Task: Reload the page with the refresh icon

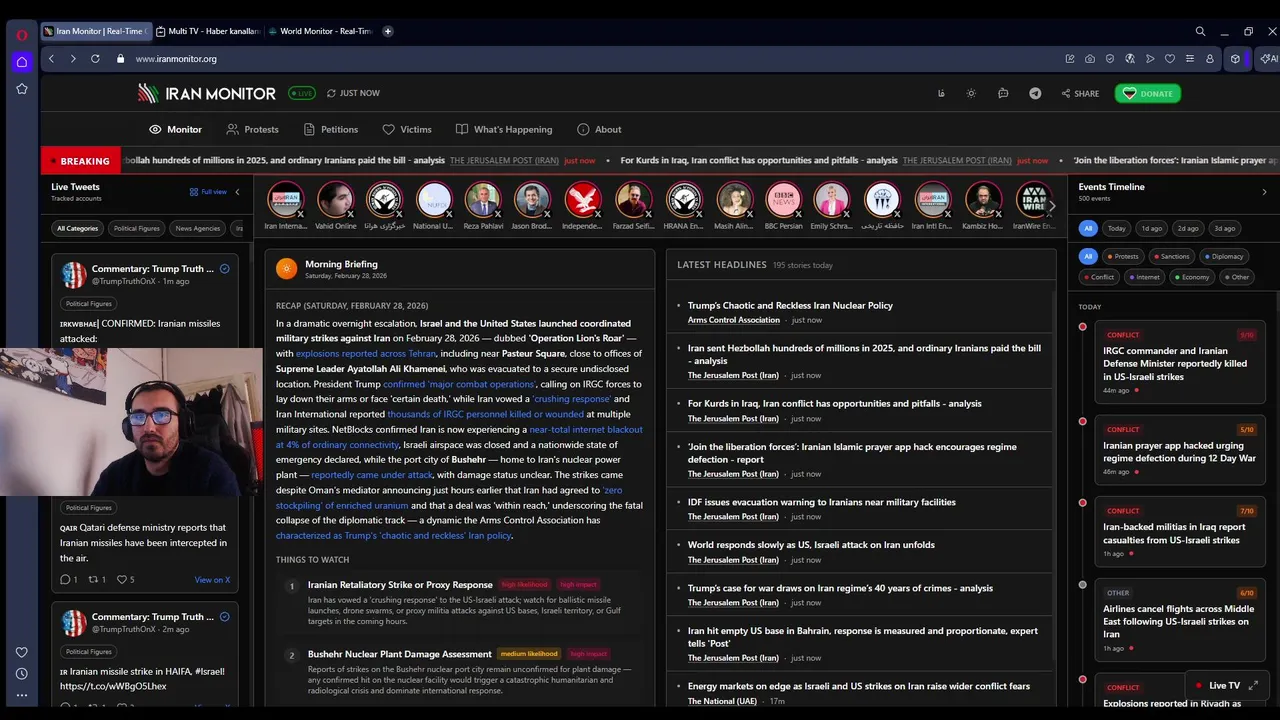Action: tap(95, 59)
